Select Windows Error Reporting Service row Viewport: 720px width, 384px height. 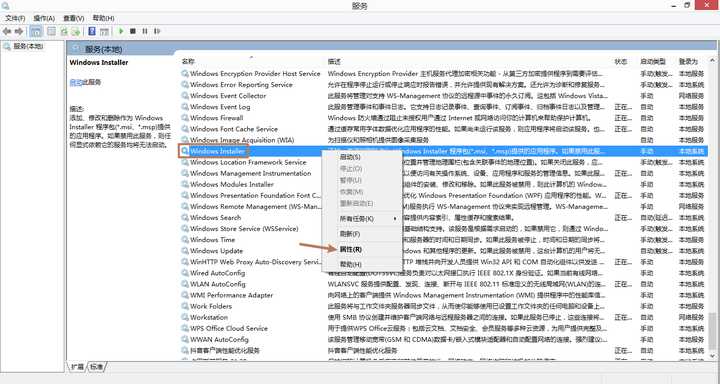tap(444, 85)
